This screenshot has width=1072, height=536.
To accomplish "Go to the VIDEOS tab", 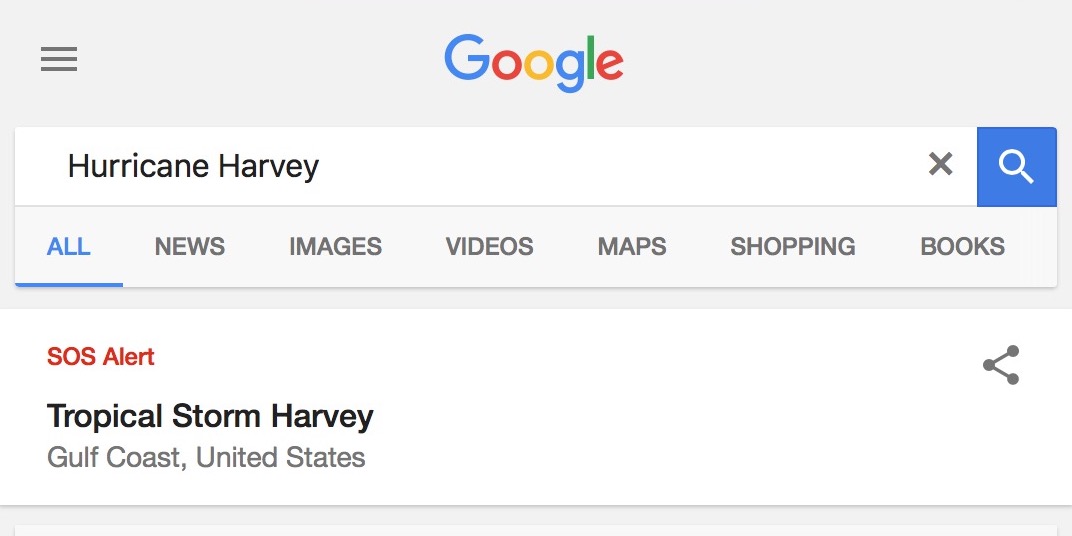I will point(489,247).
